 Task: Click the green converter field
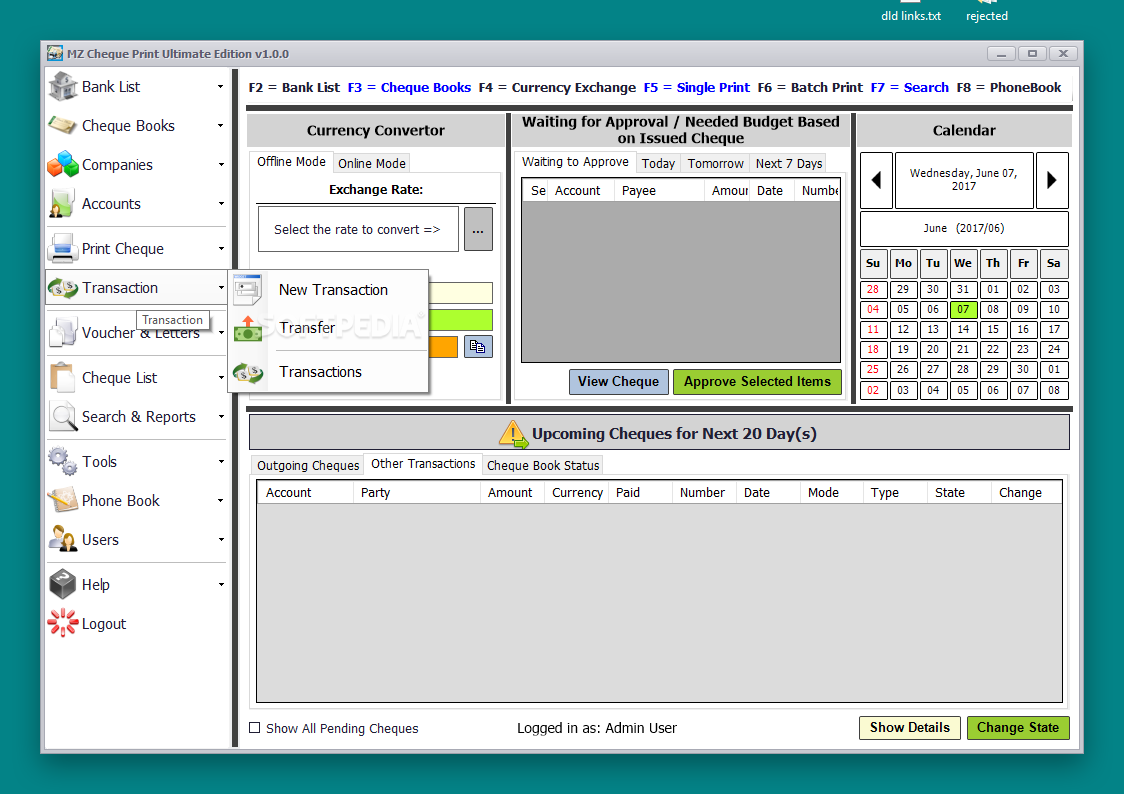[x=460, y=320]
